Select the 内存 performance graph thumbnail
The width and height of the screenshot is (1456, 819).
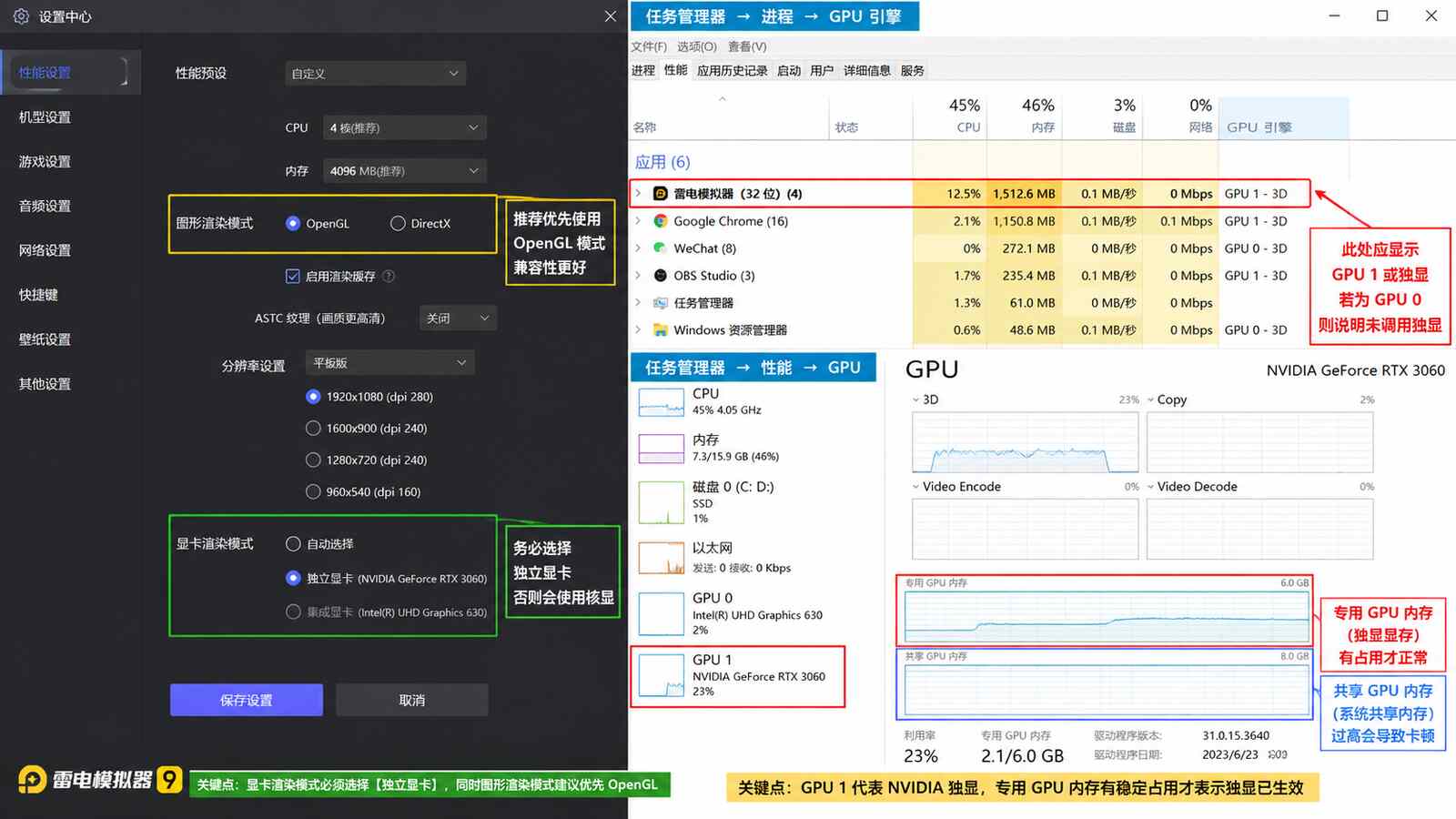662,449
